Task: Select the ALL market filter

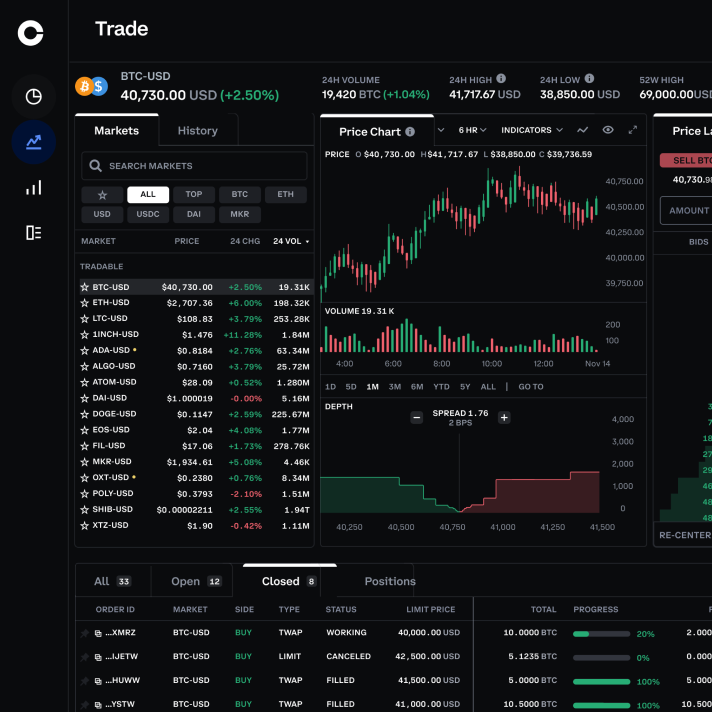Action: 148,195
